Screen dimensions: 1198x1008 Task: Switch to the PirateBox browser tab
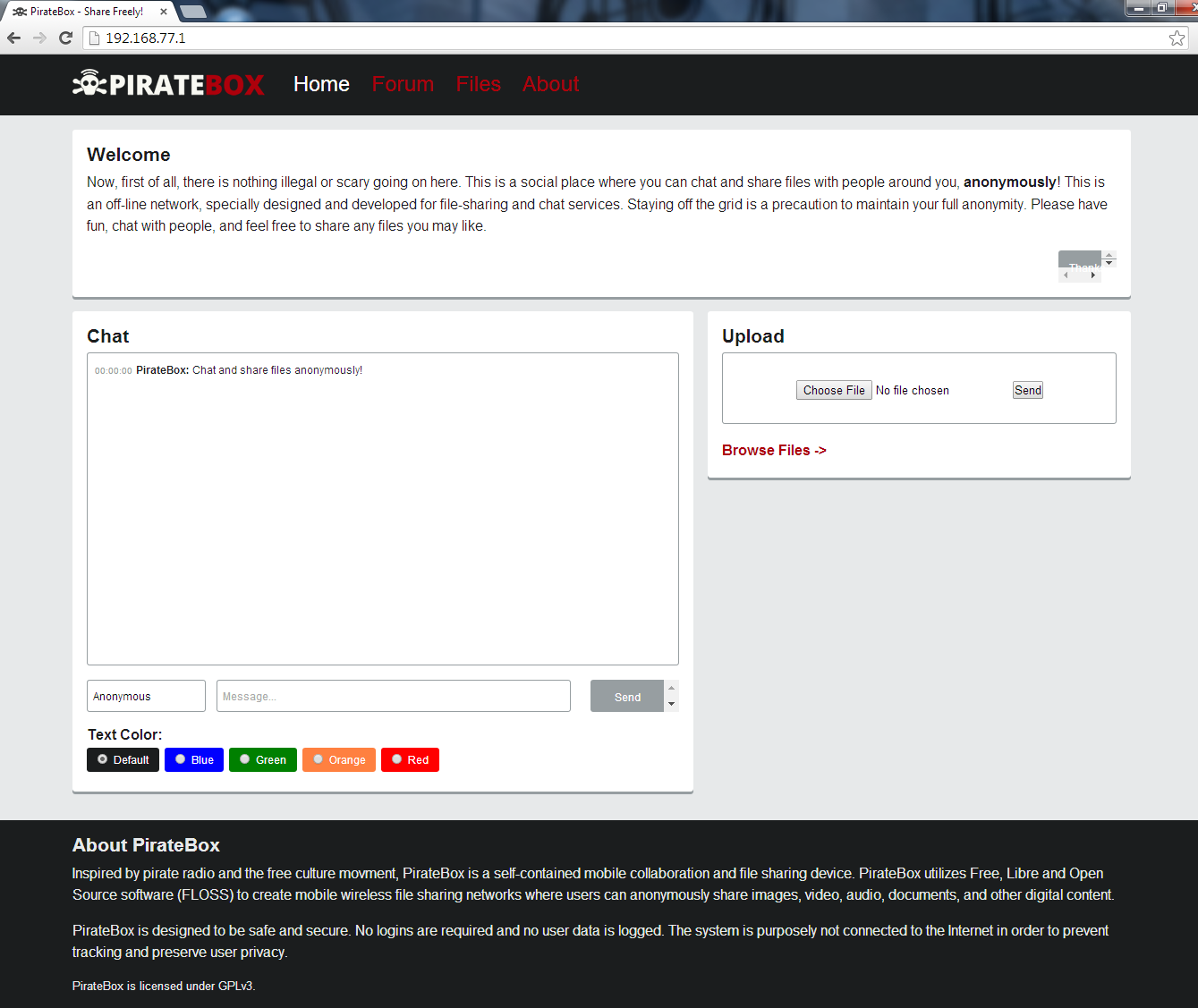85,12
